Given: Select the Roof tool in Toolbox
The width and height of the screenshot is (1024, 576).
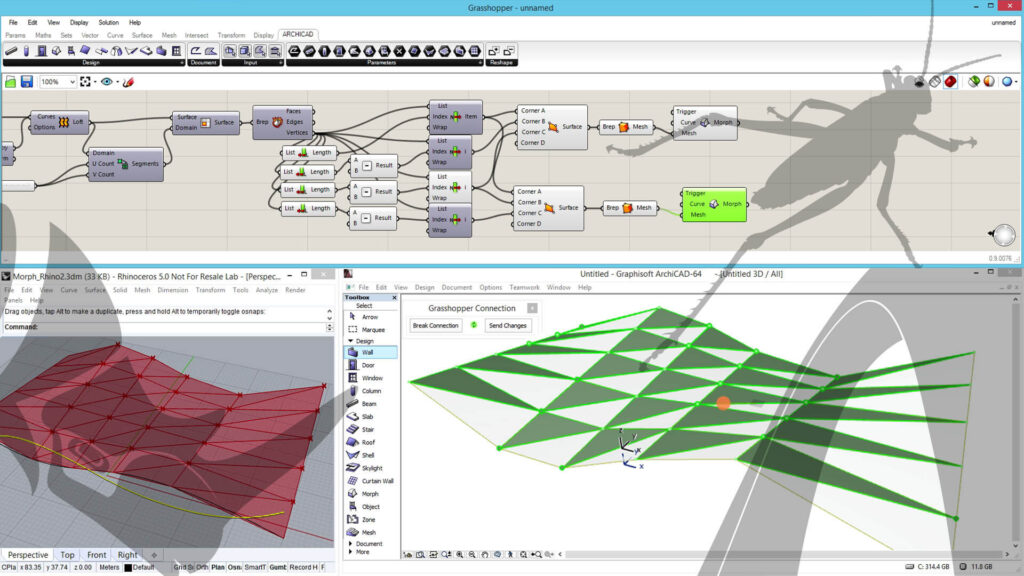Looking at the screenshot, I should point(370,442).
